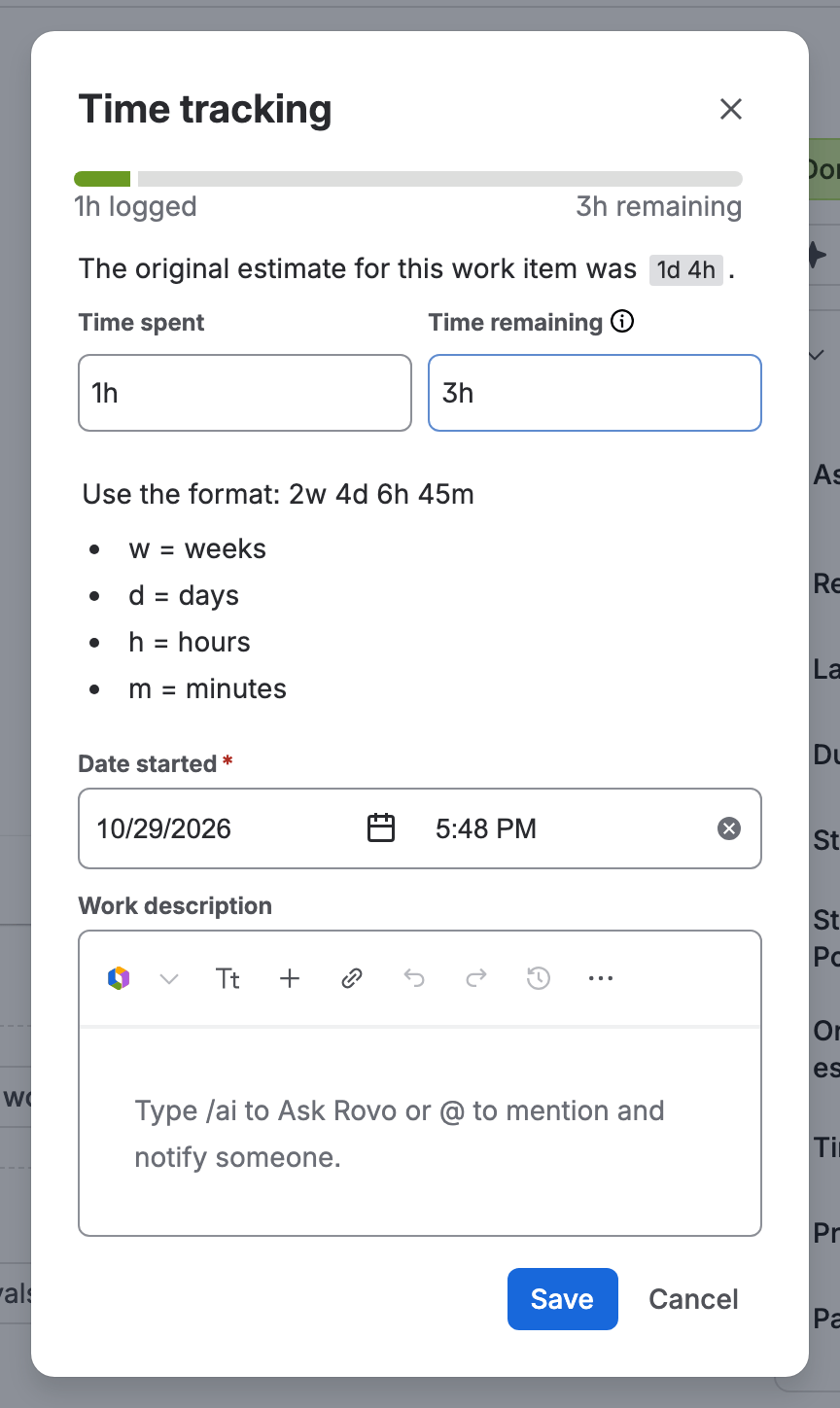Click the '1h logged' label
Viewport: 840px width, 1408px height.
pos(135,206)
